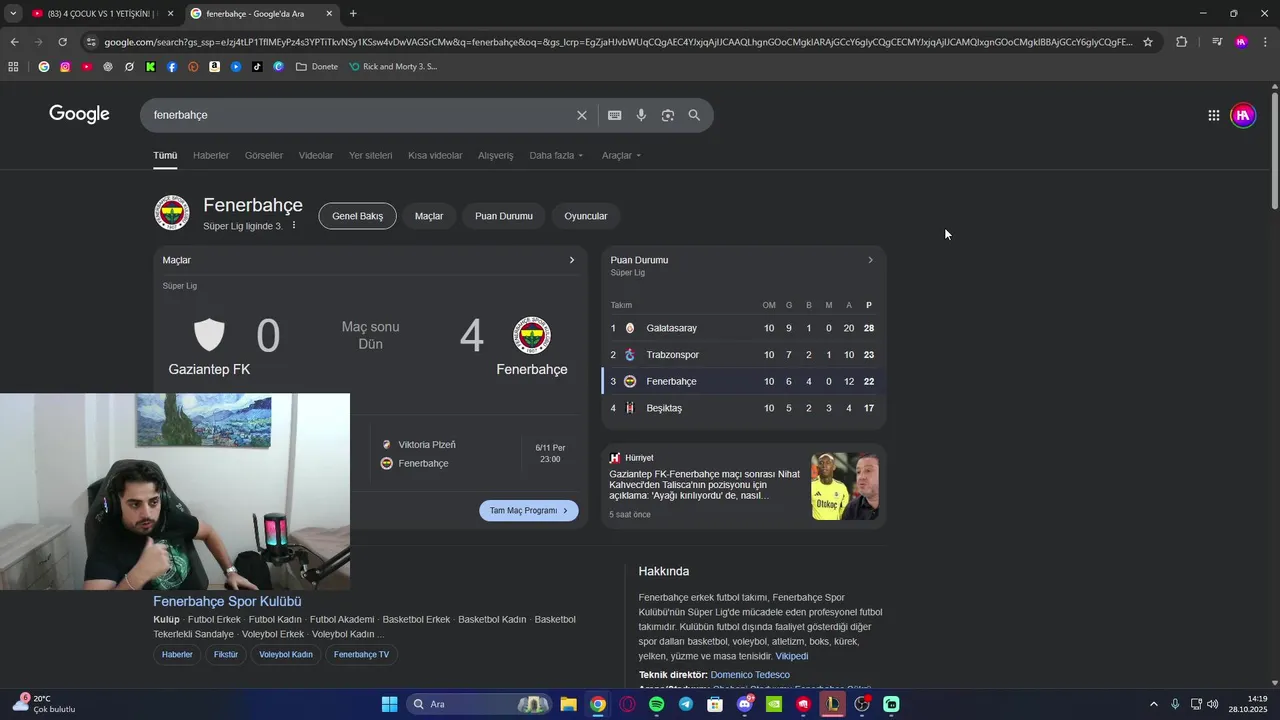Expand the Maçlar card arrow

click(x=572, y=260)
